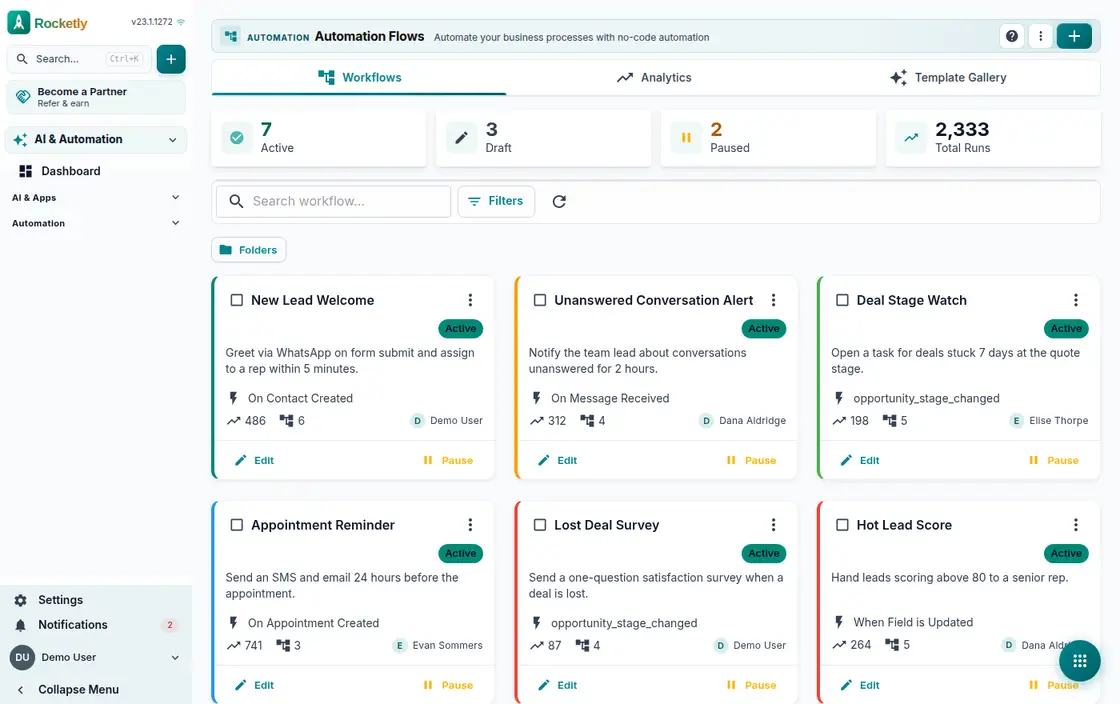Screen dimensions: 1120x704
Task: Open Hot Lead Score three-dot menu
Action: 1076,525
